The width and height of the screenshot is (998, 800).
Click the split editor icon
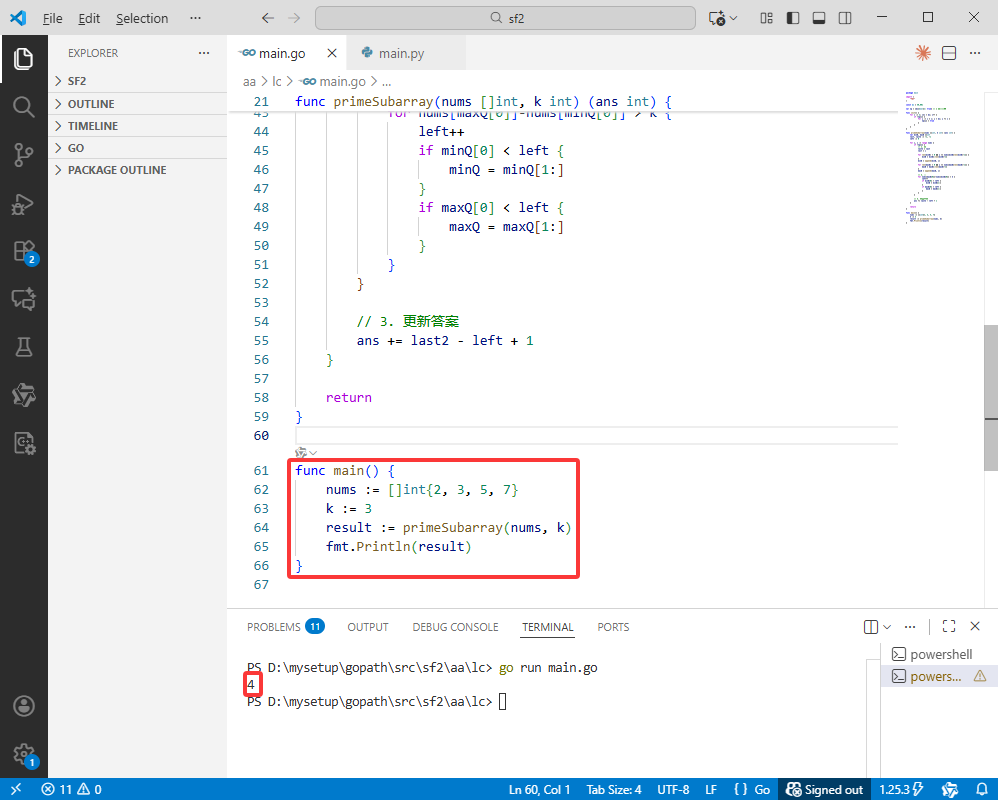pyautogui.click(x=949, y=53)
